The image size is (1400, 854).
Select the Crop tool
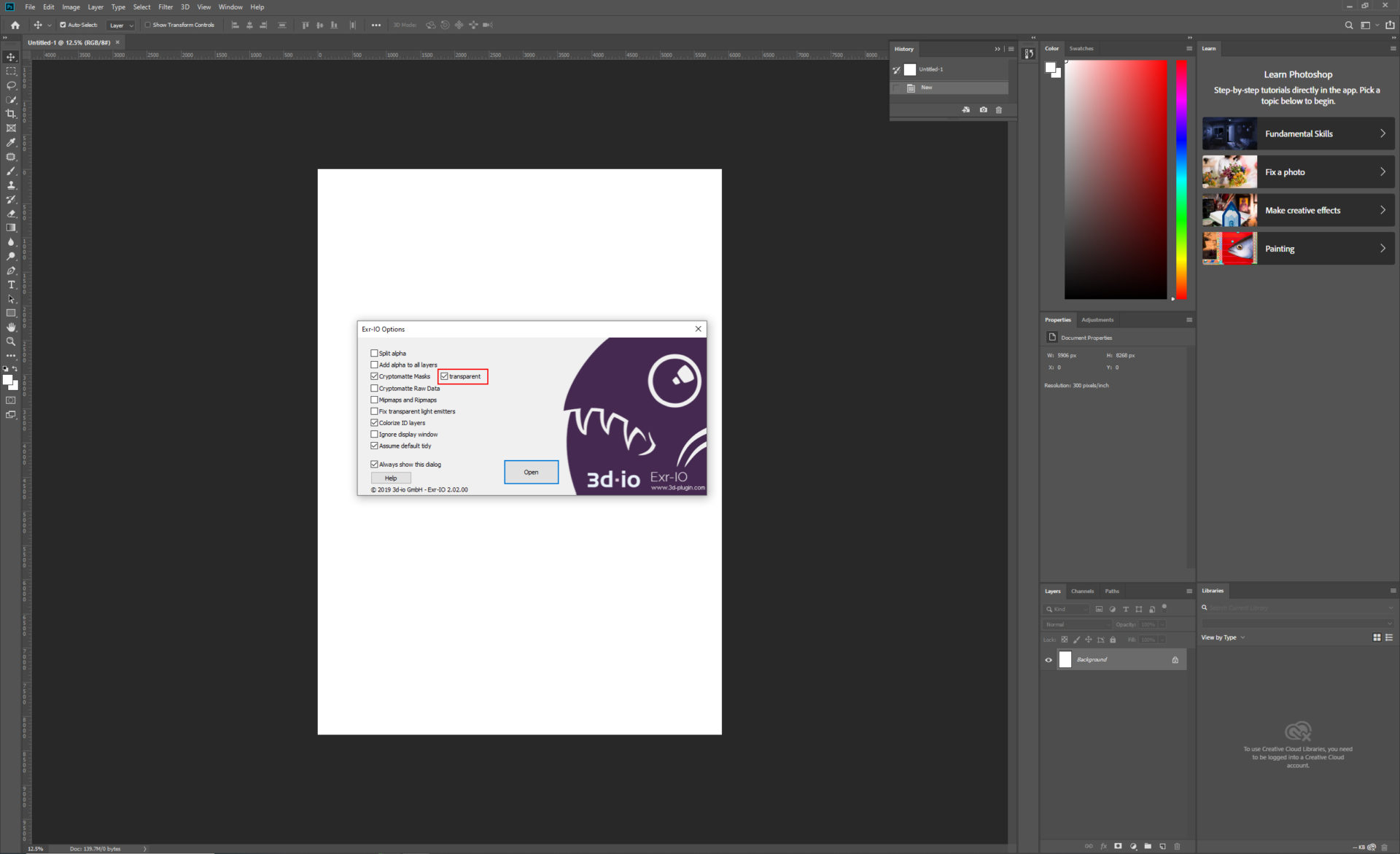[11, 114]
